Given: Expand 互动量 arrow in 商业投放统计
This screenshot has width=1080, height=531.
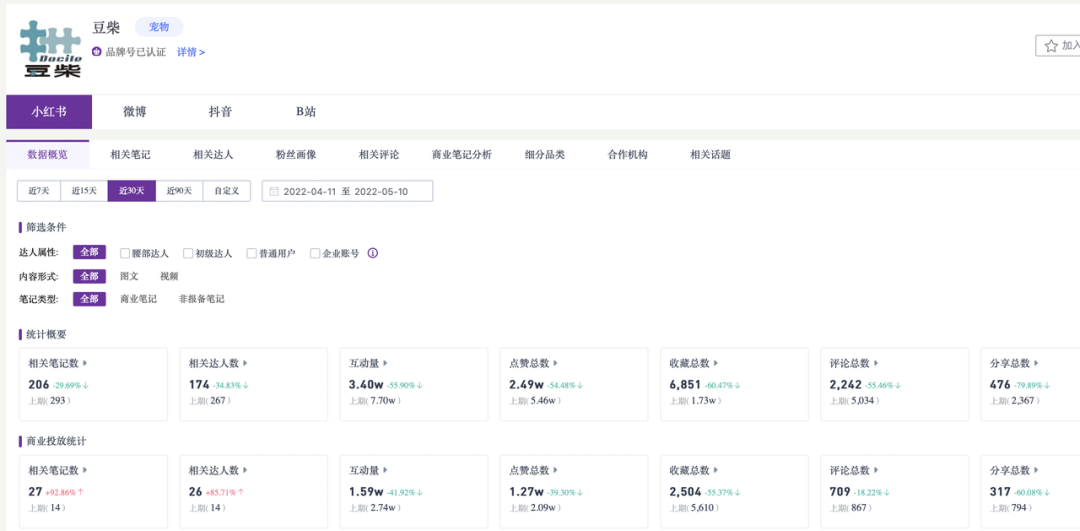Looking at the screenshot, I should (386, 470).
